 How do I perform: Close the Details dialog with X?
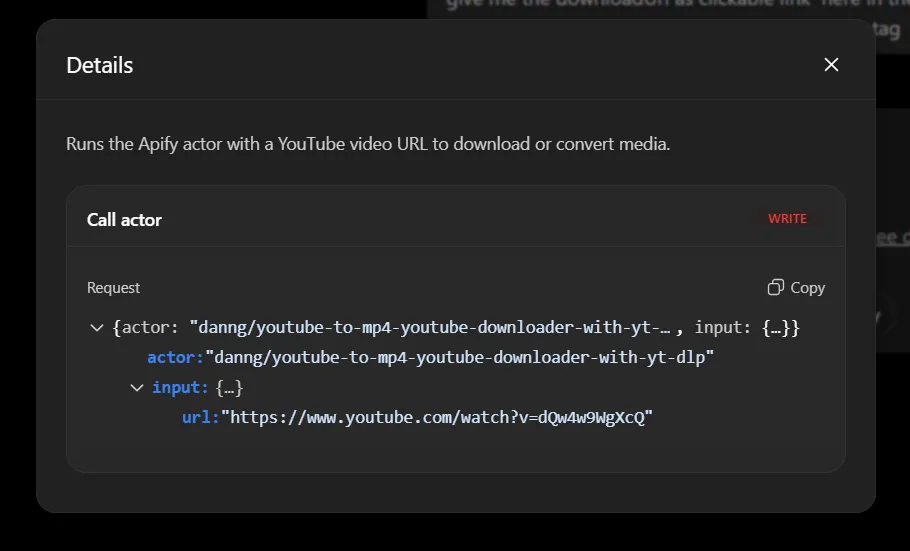(x=831, y=64)
